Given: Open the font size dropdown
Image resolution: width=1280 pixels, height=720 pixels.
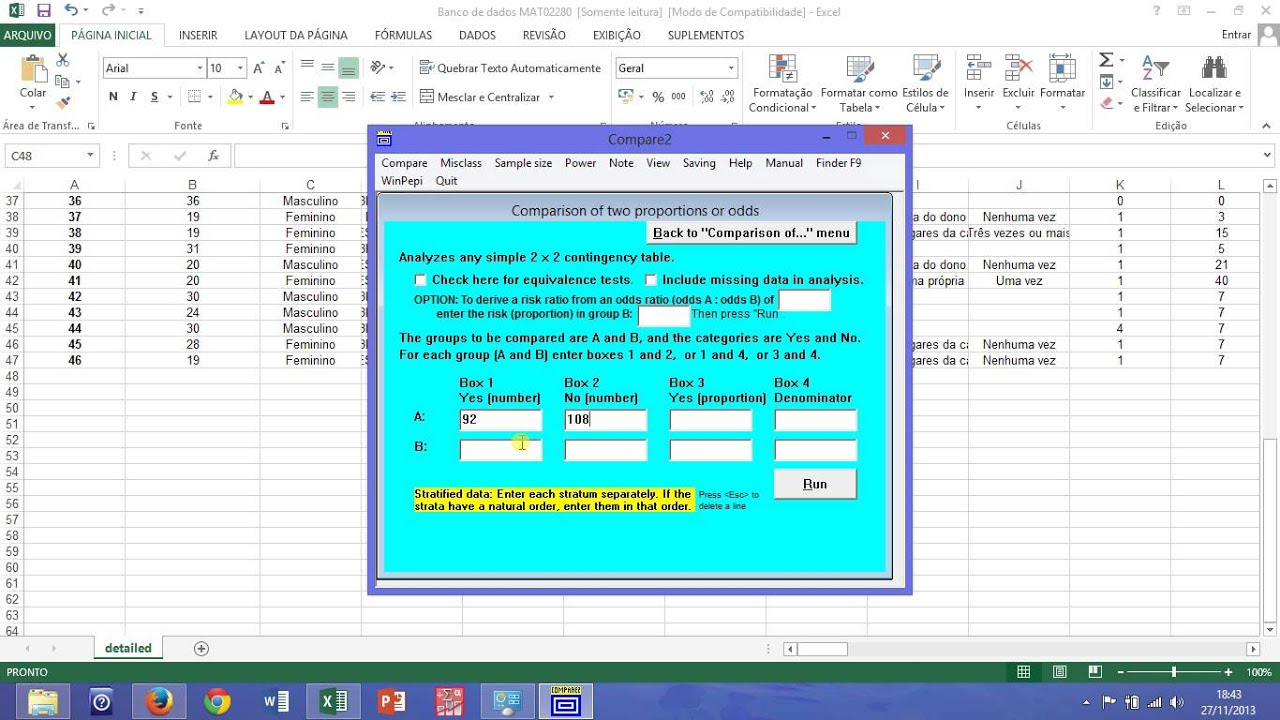Looking at the screenshot, I should tap(240, 68).
